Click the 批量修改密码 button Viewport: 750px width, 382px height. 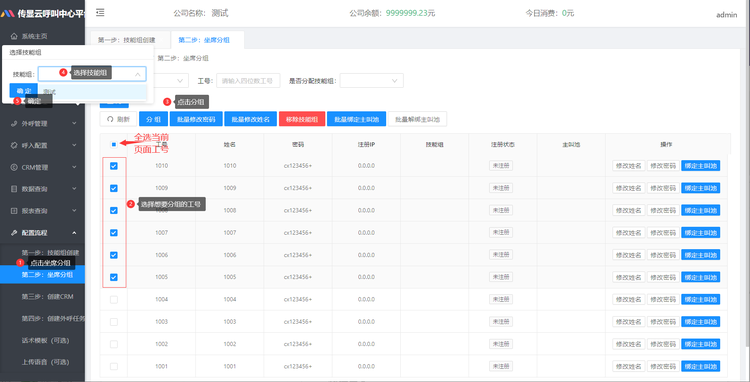pyautogui.click(x=196, y=119)
